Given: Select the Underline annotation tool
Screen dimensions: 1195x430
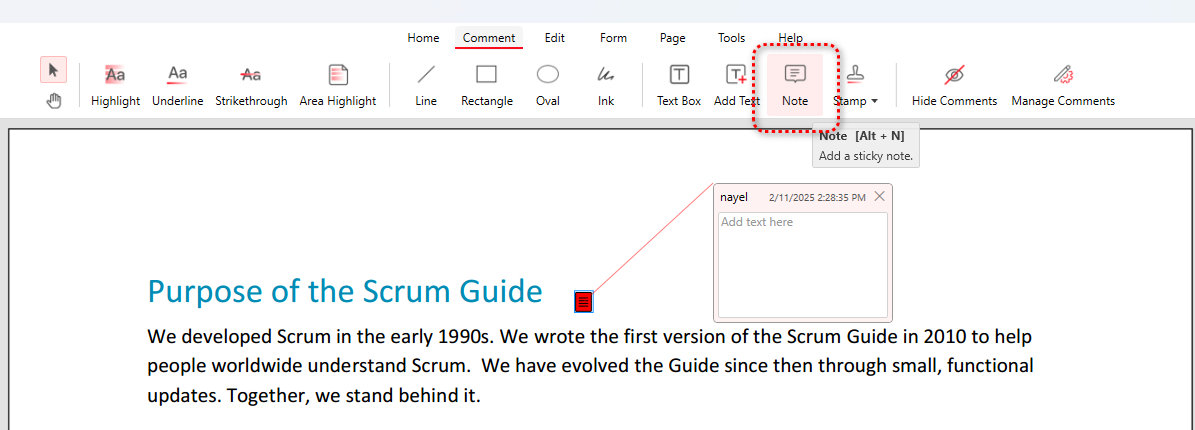Looking at the screenshot, I should [177, 84].
